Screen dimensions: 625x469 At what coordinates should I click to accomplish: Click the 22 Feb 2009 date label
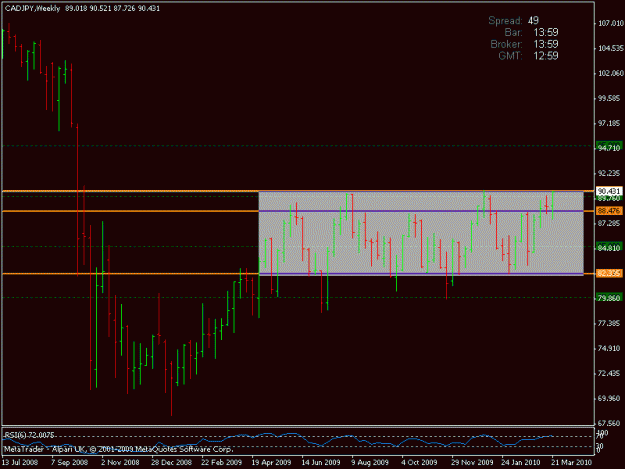(221, 462)
